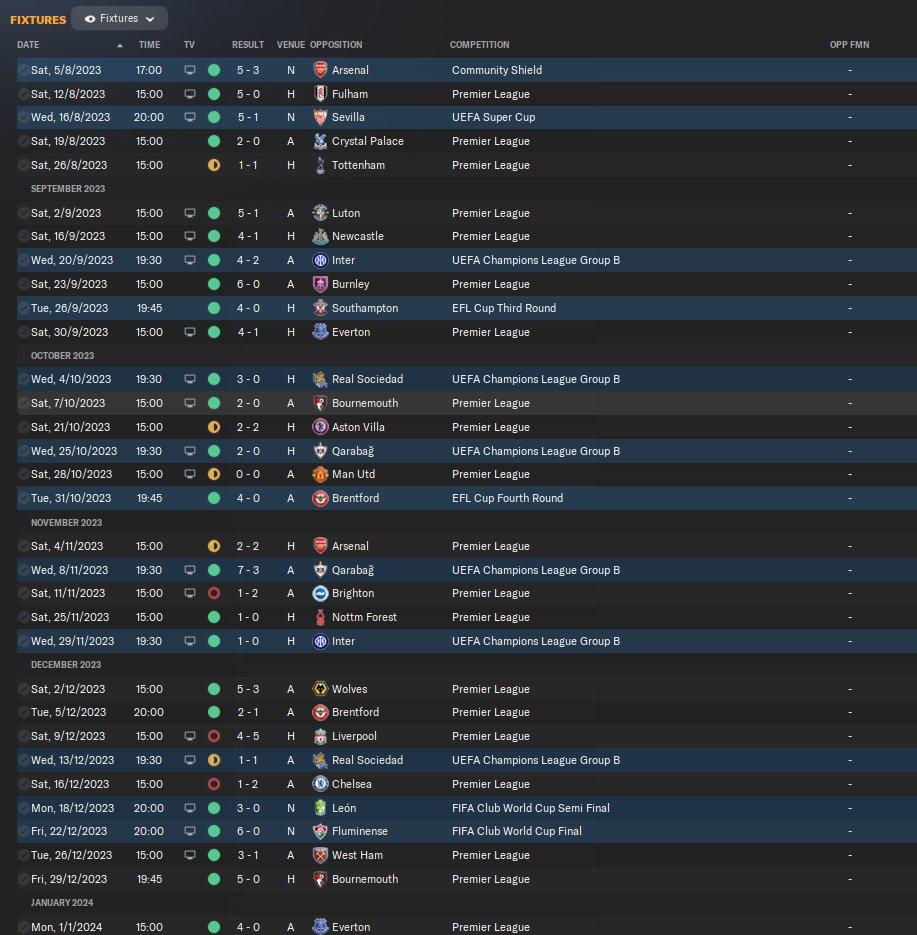This screenshot has height=935, width=917.
Task: Click the West Ham club badge
Action: [320, 854]
